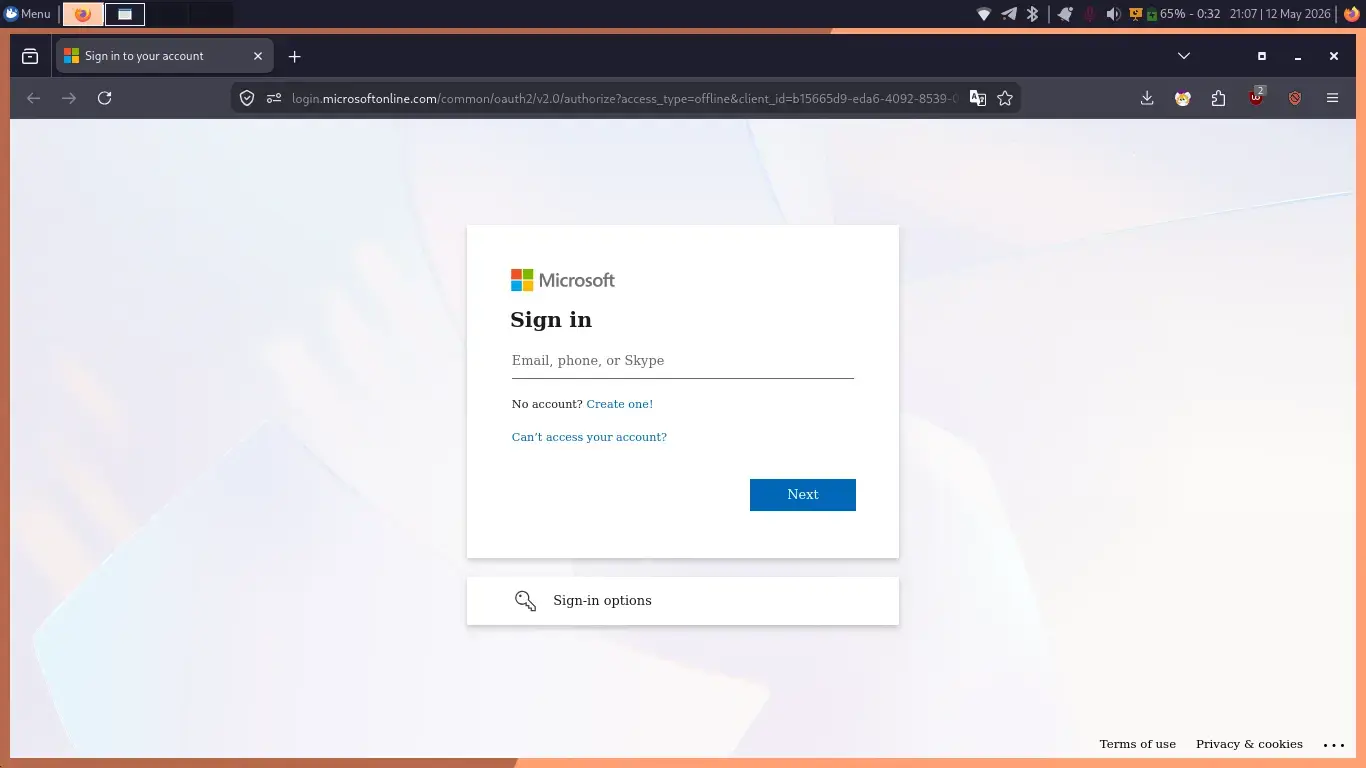
Task: Focus the 'Email, phone, or Skype' field
Action: point(683,361)
